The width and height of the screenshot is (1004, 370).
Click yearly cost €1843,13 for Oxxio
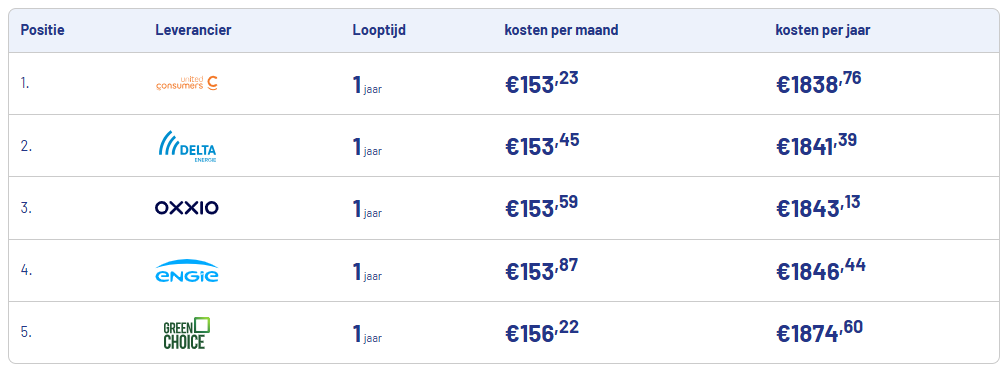coord(818,207)
